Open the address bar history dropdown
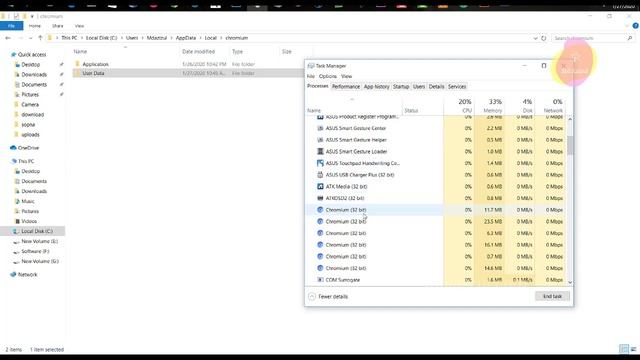The image size is (640, 360). coord(535,38)
